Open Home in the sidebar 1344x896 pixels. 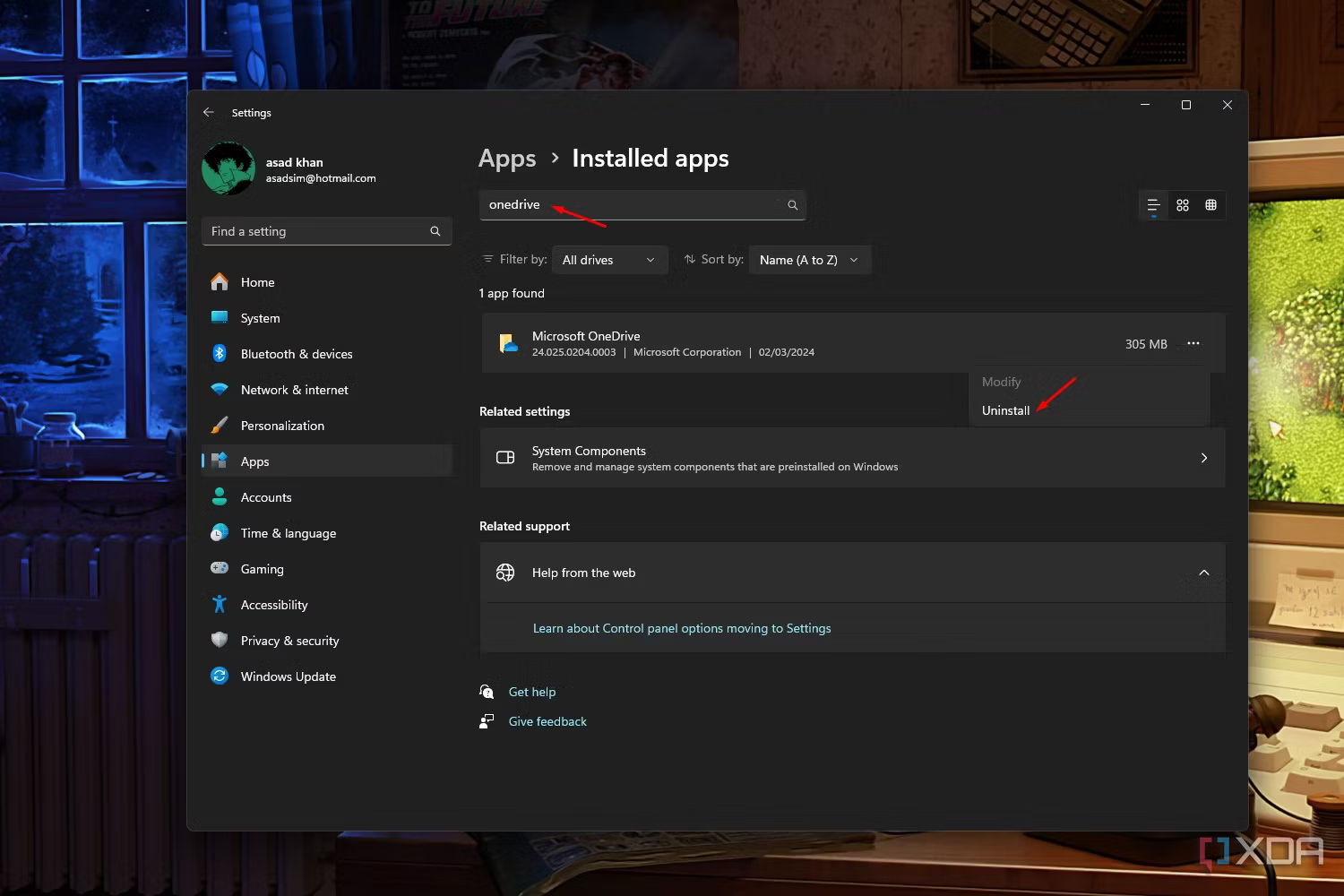327,282
